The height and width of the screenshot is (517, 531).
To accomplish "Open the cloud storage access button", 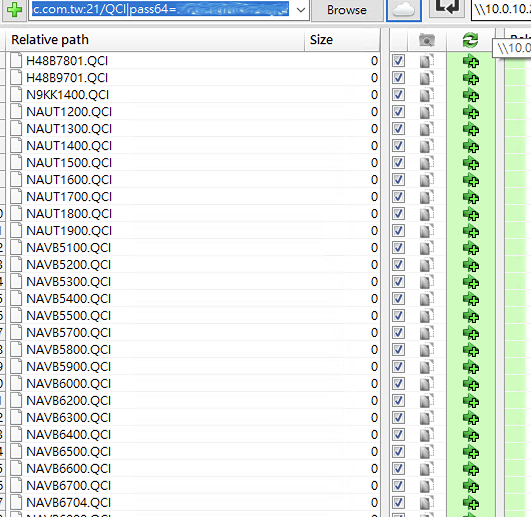I will pos(404,10).
